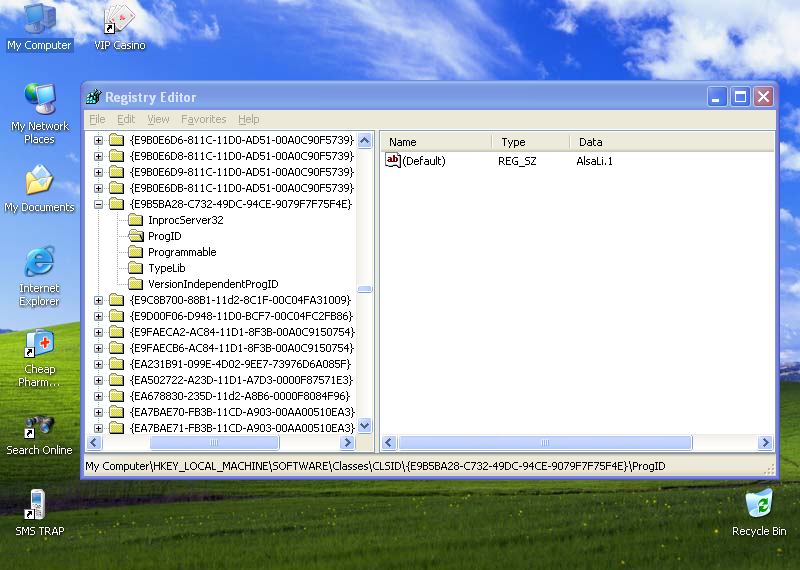
Task: Click folder icon of {E9C8B700-88B1-11d2-8C1F-00C04FA31009}
Action: pyautogui.click(x=117, y=300)
